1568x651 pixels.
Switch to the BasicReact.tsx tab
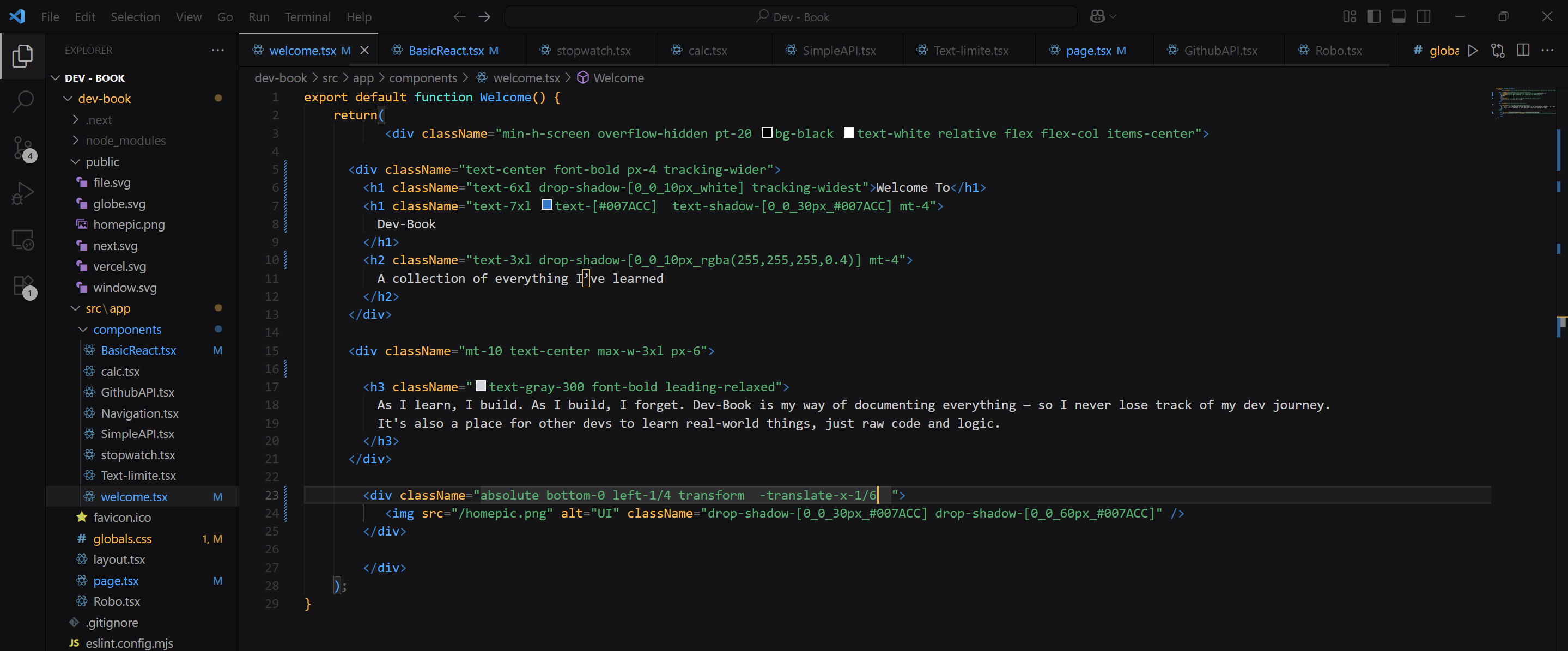point(452,51)
